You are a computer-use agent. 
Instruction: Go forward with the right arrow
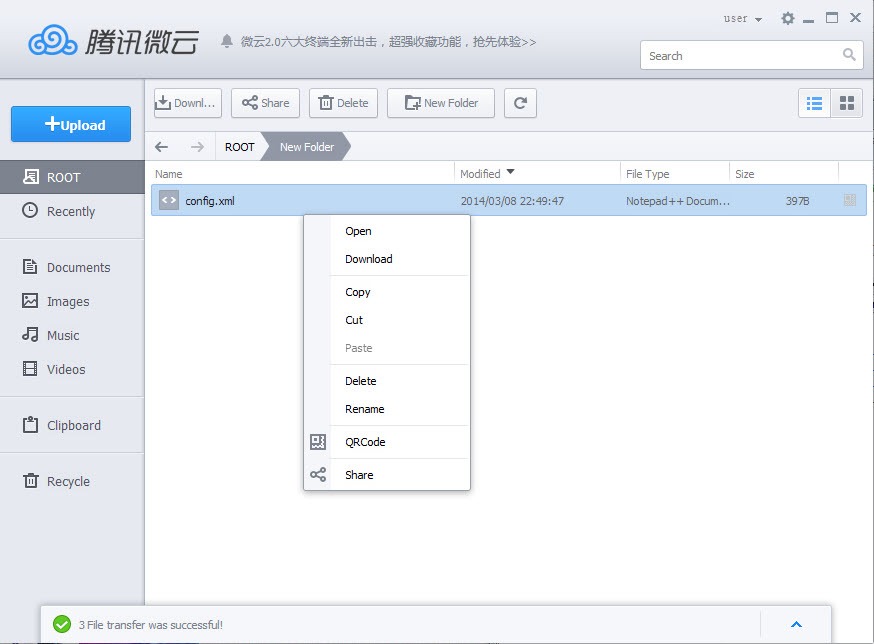(197, 147)
